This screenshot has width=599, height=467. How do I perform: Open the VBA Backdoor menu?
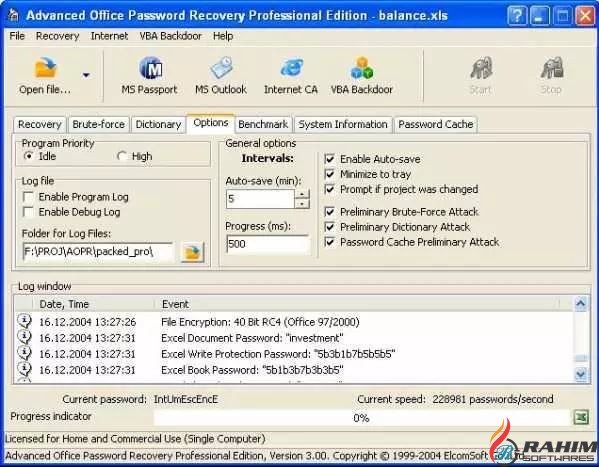click(x=170, y=36)
